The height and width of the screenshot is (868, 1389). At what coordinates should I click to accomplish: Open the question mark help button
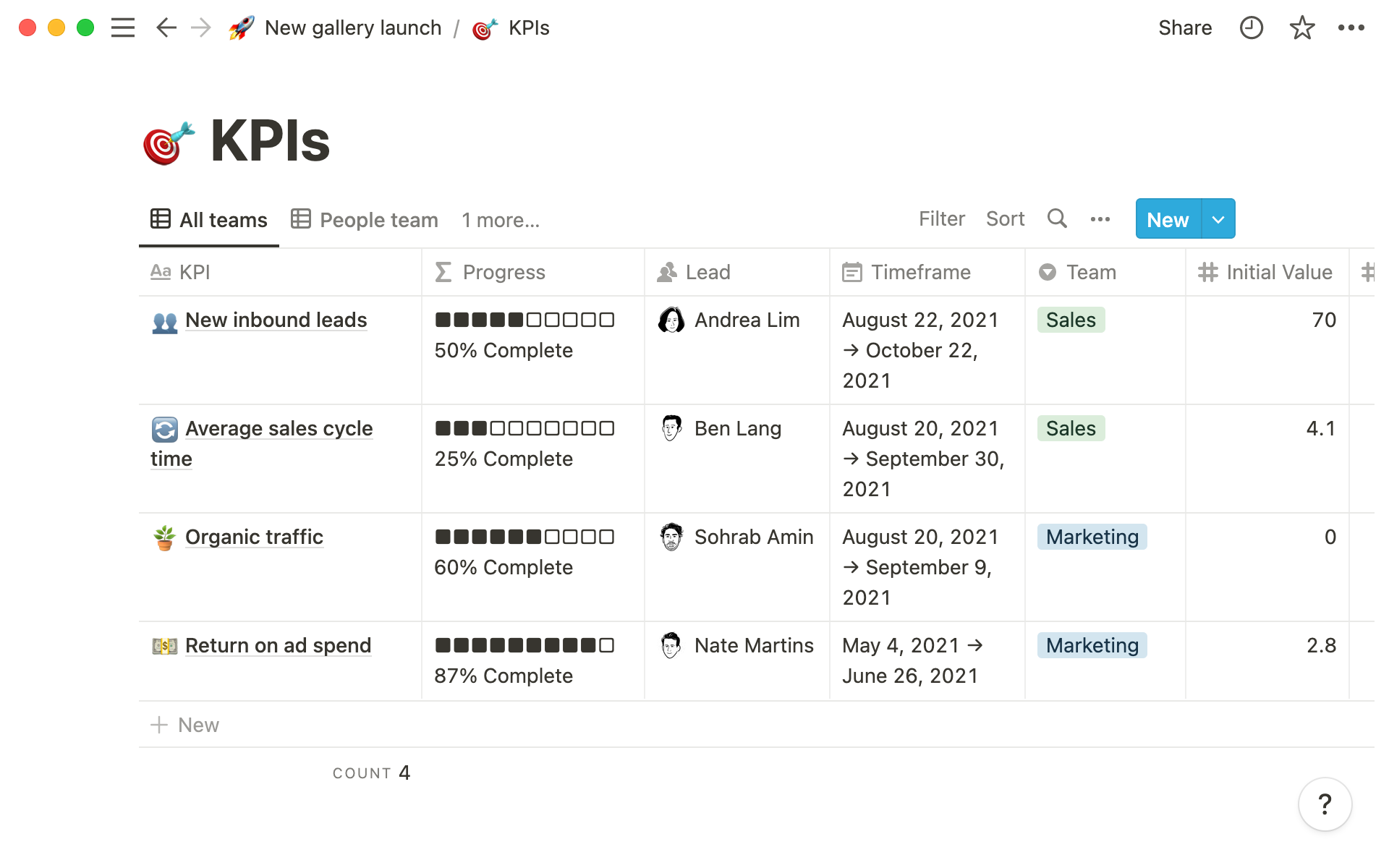[x=1325, y=804]
